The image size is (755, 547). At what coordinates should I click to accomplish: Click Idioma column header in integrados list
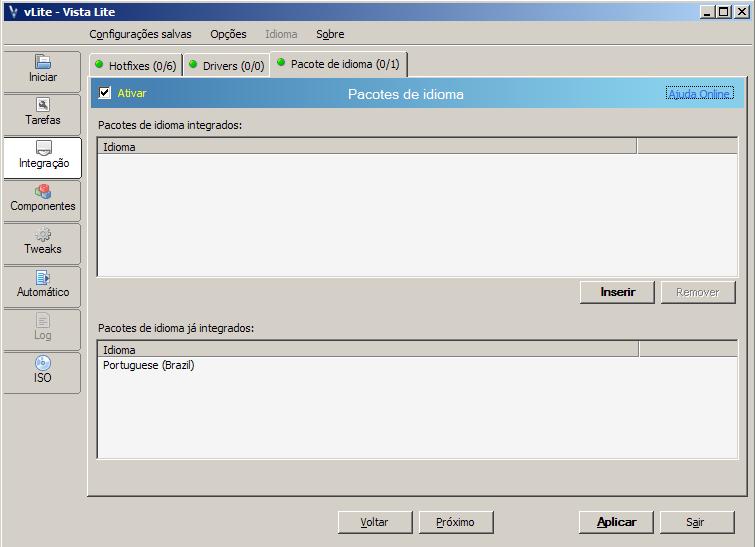tap(367, 147)
